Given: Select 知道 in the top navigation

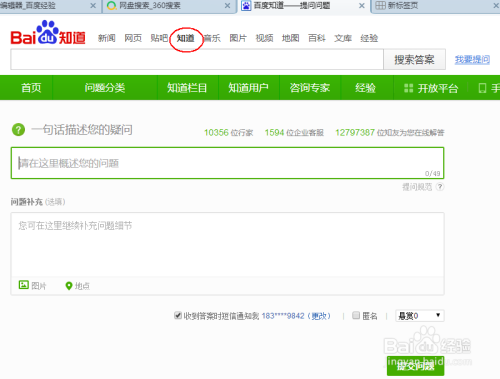Looking at the screenshot, I should (x=186, y=38).
